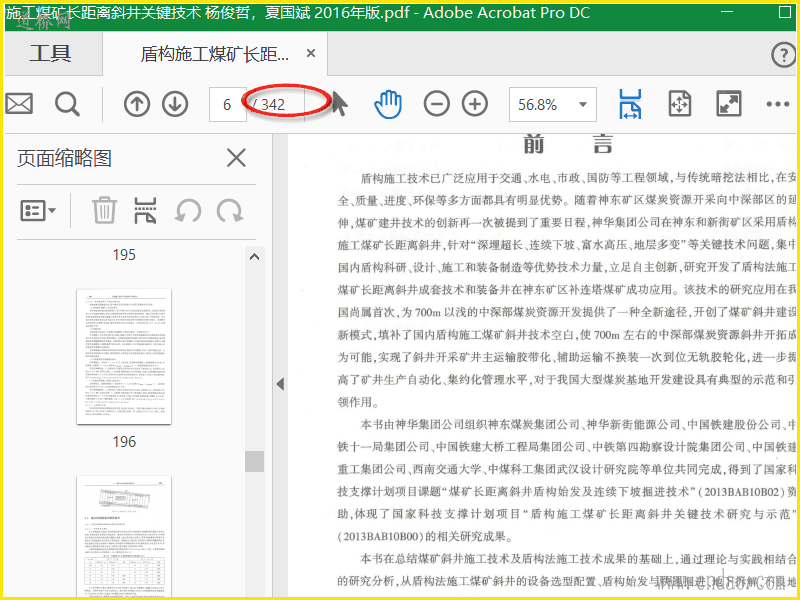
Task: Click the 196 page label
Action: point(124,442)
